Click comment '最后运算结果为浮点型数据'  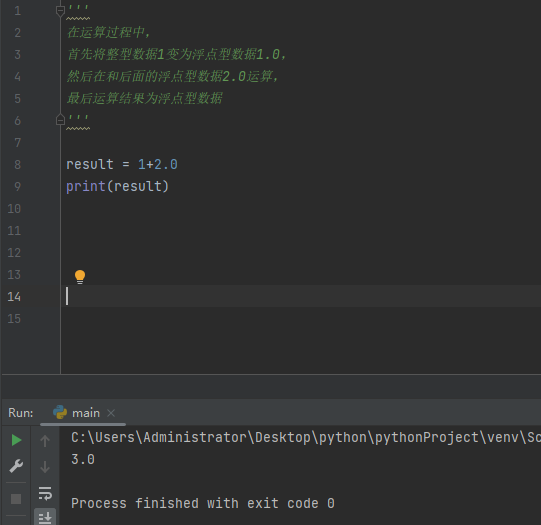coord(145,98)
